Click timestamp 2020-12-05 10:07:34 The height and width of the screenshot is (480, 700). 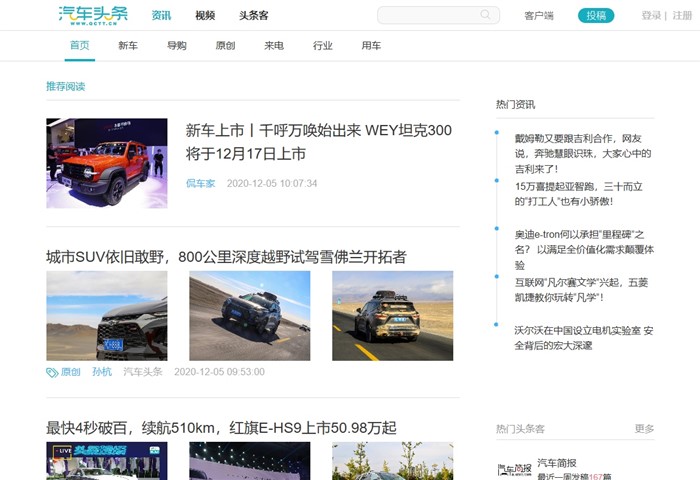pyautogui.click(x=272, y=184)
